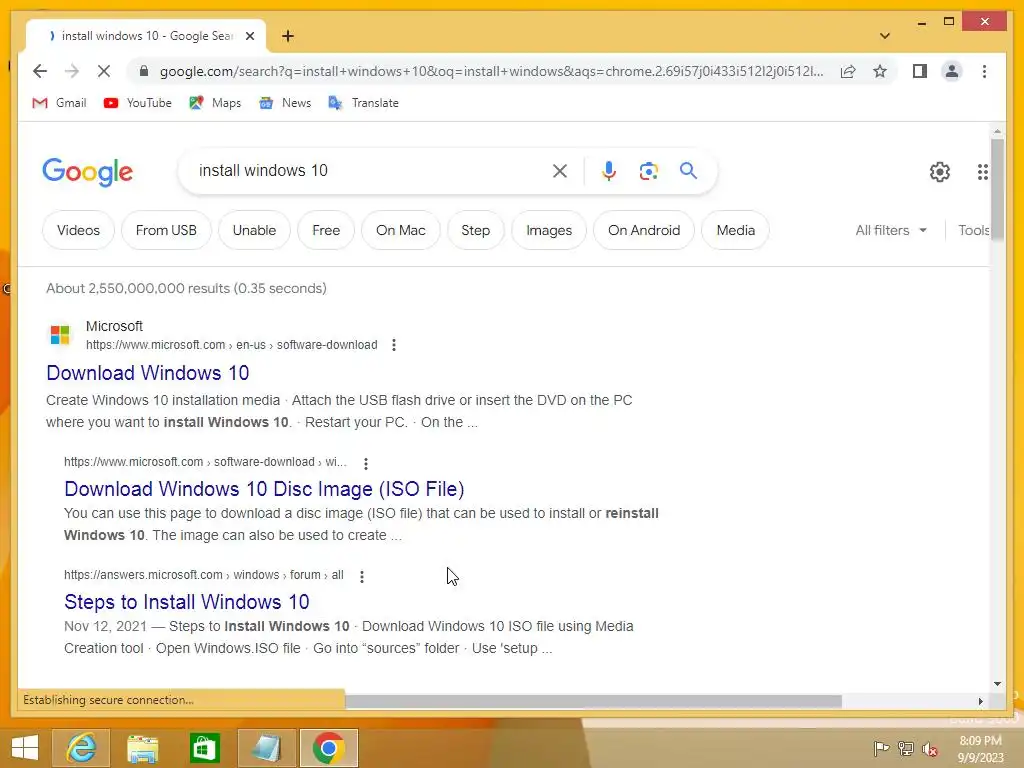Open more options for answers.microsoft.com result
This screenshot has height=768, width=1024.
pos(362,576)
